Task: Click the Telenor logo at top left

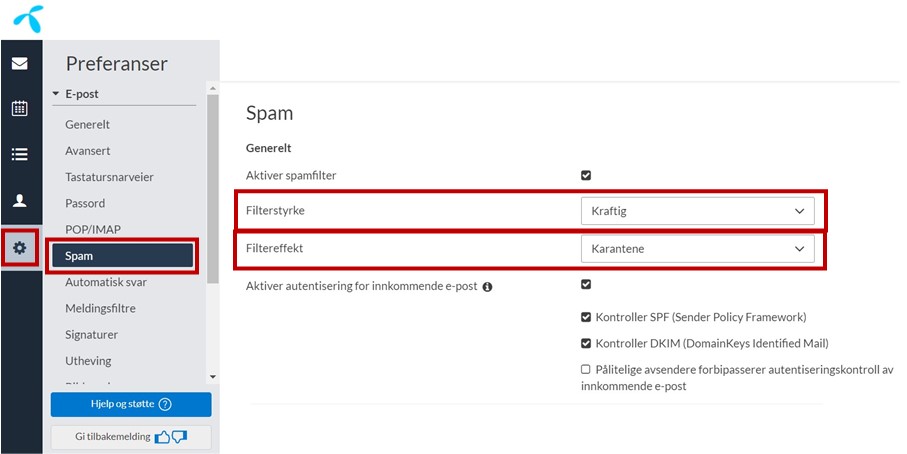Action: click(x=27, y=17)
